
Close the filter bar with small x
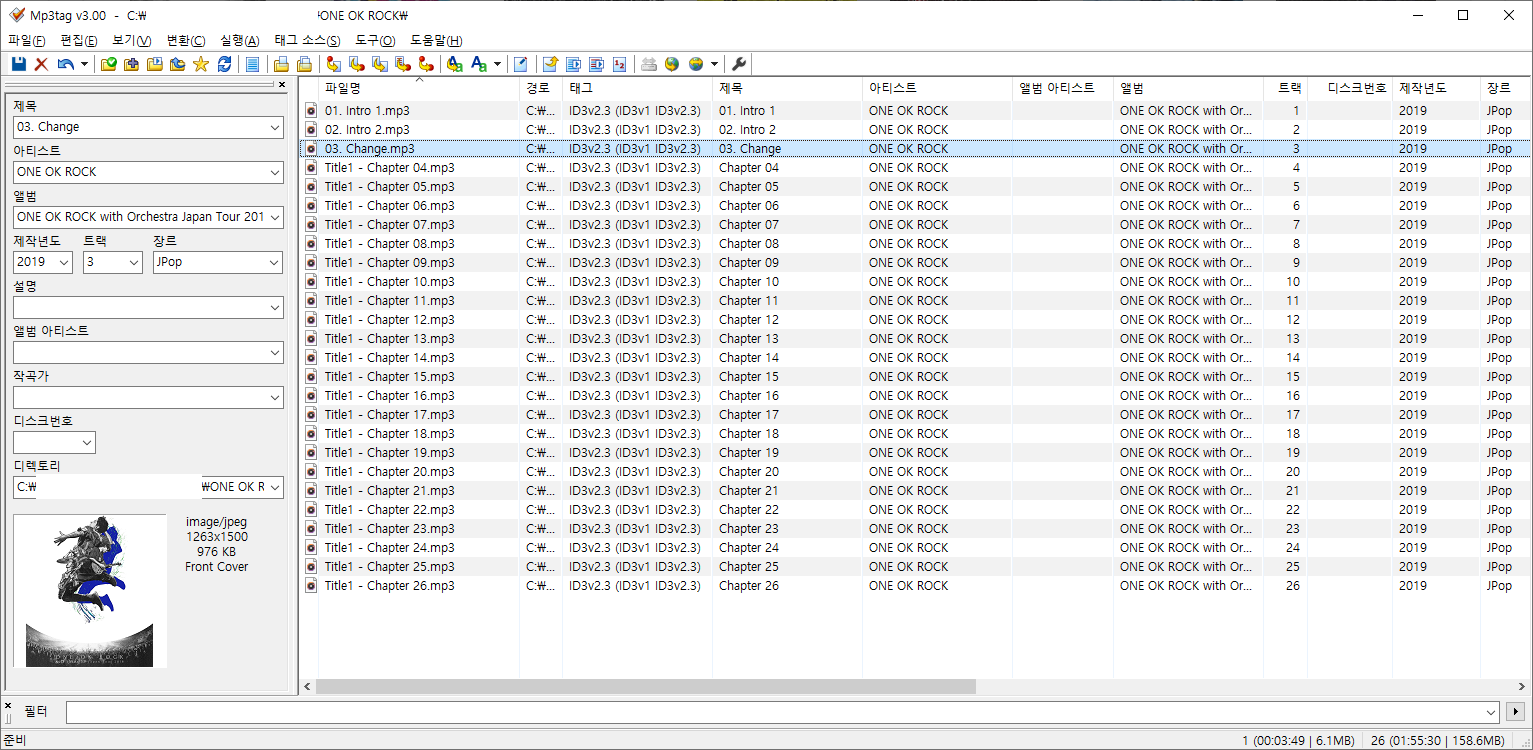pos(7,706)
